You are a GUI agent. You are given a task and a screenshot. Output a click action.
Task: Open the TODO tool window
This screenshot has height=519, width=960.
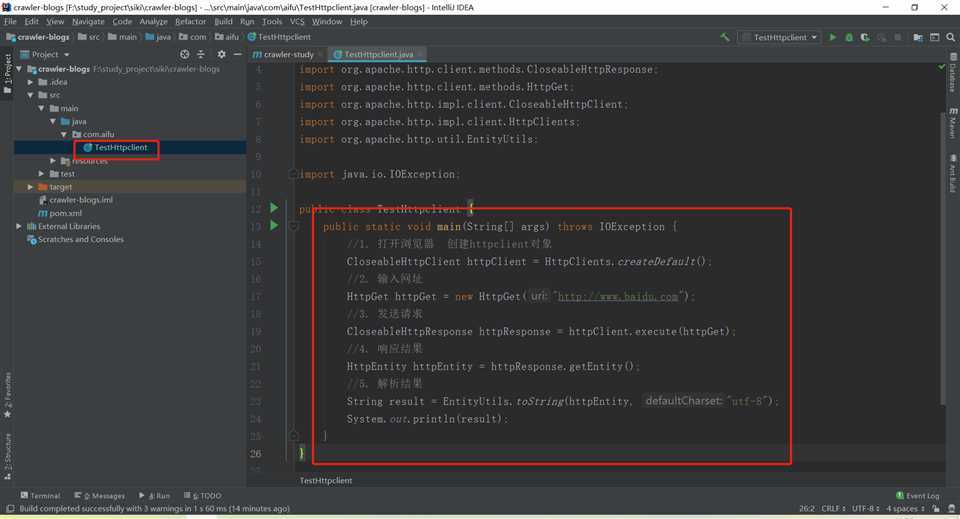pos(203,496)
